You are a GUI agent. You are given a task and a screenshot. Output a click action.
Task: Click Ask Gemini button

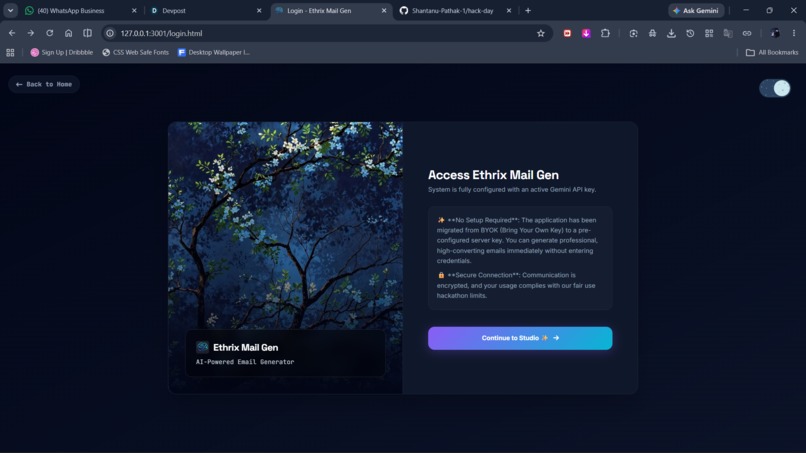point(696,11)
